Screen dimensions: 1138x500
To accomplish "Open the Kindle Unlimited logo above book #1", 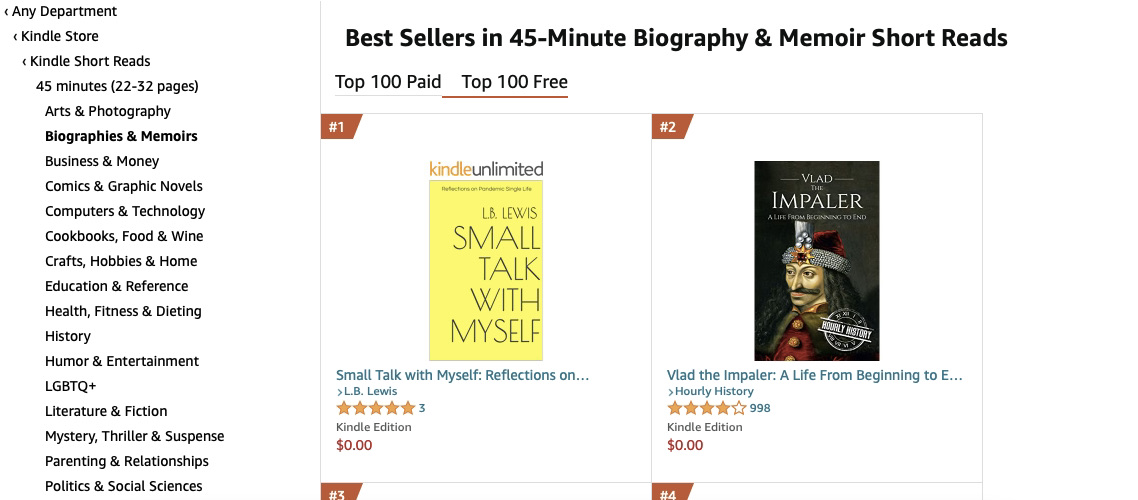I will tap(486, 169).
